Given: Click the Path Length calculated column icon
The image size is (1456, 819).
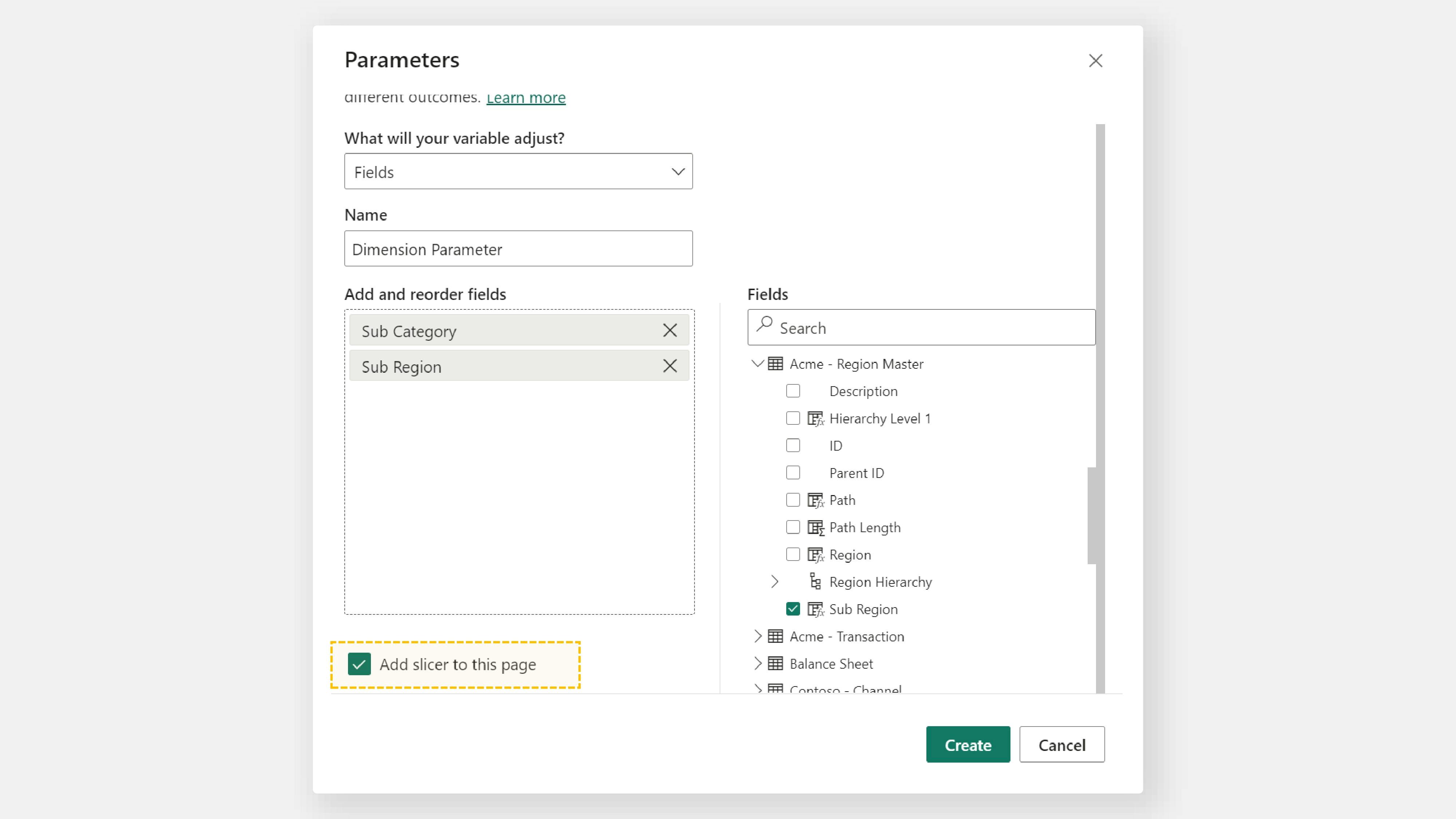Looking at the screenshot, I should coord(815,527).
